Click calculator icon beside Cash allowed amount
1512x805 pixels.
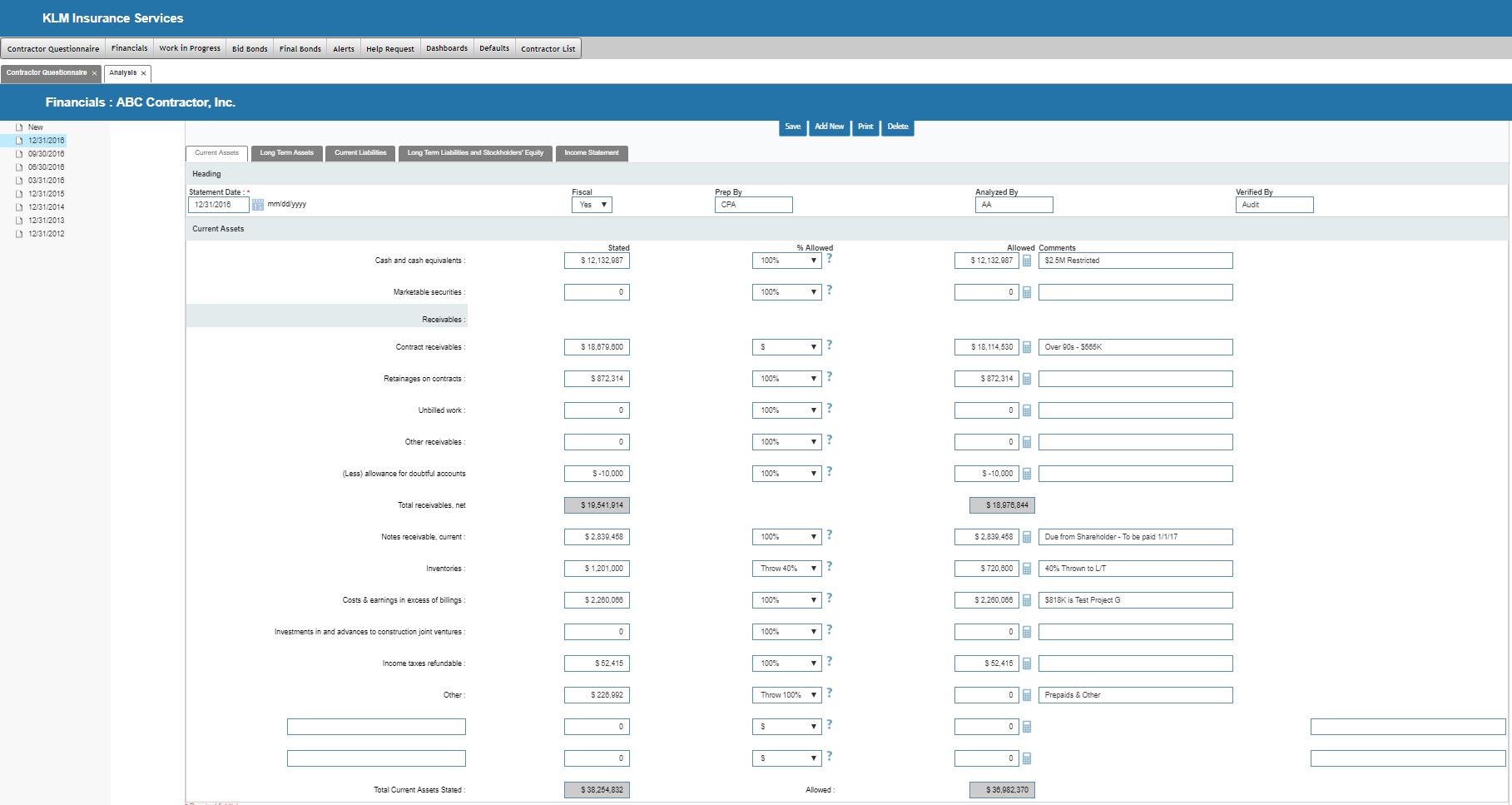1027,261
